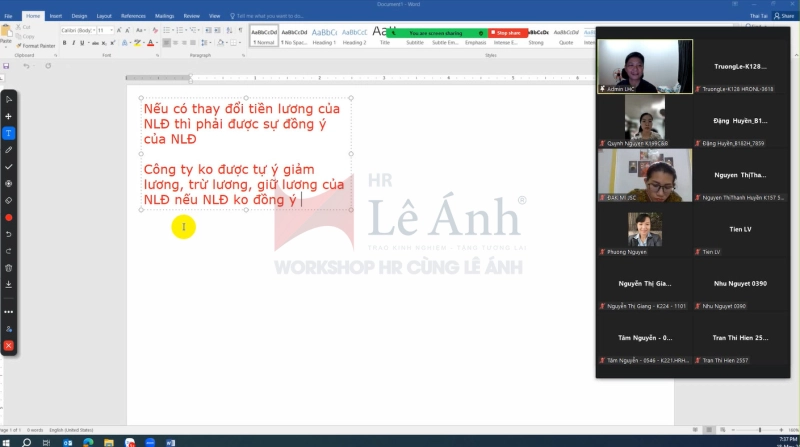Save annotations with the download icon
The width and height of the screenshot is (800, 447).
pyautogui.click(x=9, y=285)
